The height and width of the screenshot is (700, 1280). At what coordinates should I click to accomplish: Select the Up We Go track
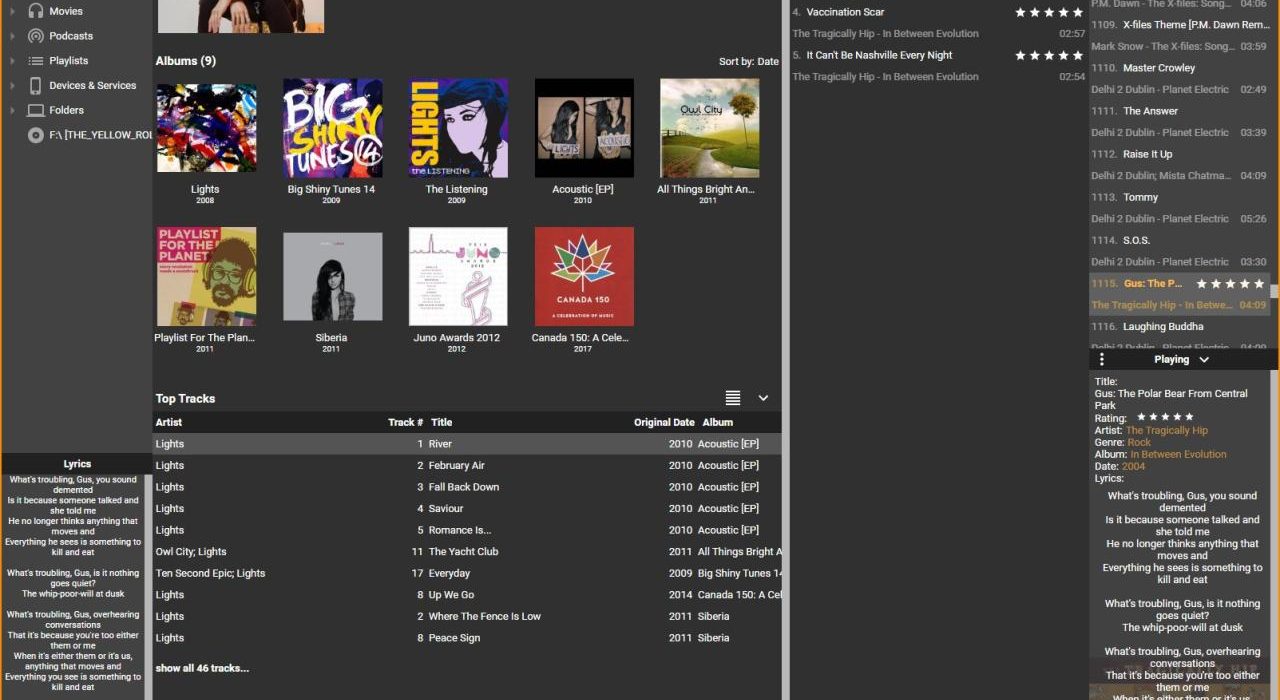pos(467,595)
